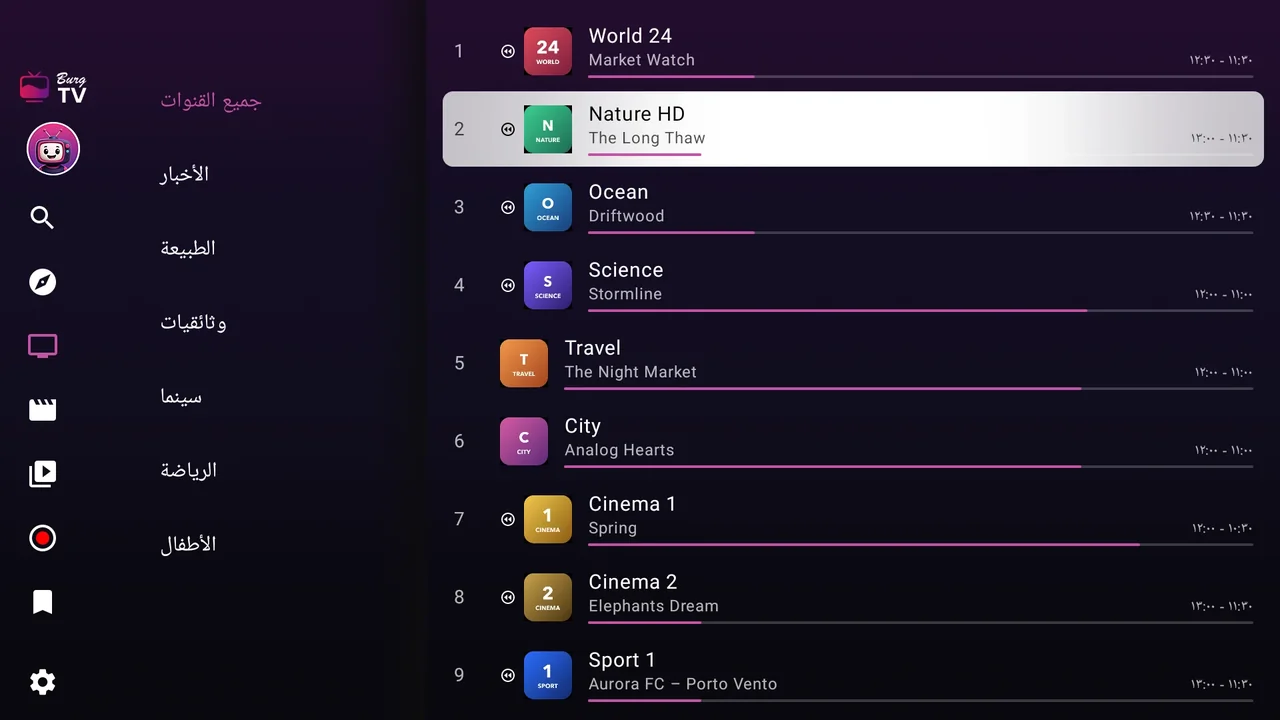This screenshot has width=1280, height=720.
Task: Select the Driftwood program title
Action: [x=626, y=216]
